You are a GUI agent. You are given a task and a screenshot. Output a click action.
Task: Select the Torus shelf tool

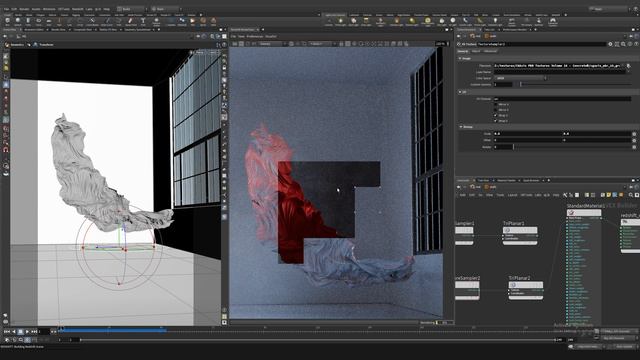point(38,21)
